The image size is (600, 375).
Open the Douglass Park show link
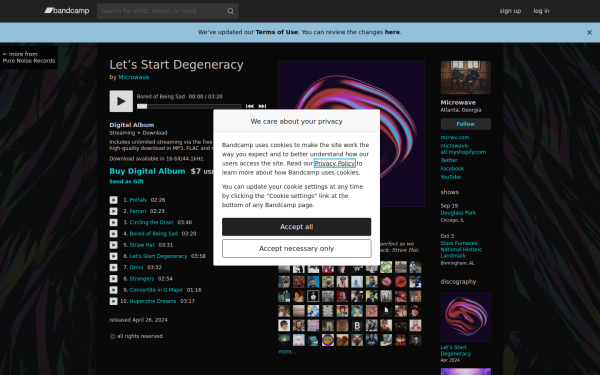(x=458, y=213)
